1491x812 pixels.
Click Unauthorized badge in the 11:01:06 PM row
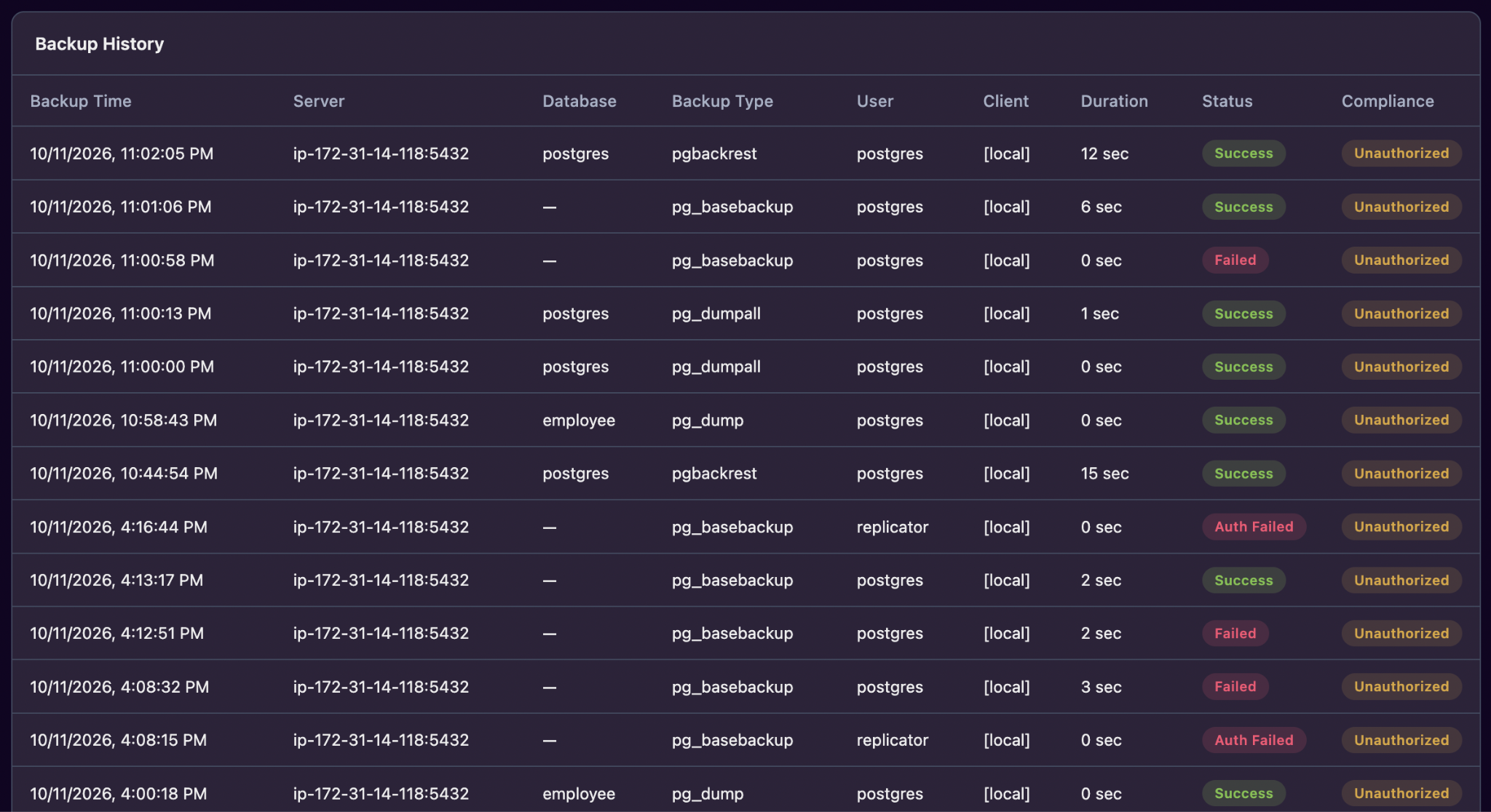(x=1401, y=207)
